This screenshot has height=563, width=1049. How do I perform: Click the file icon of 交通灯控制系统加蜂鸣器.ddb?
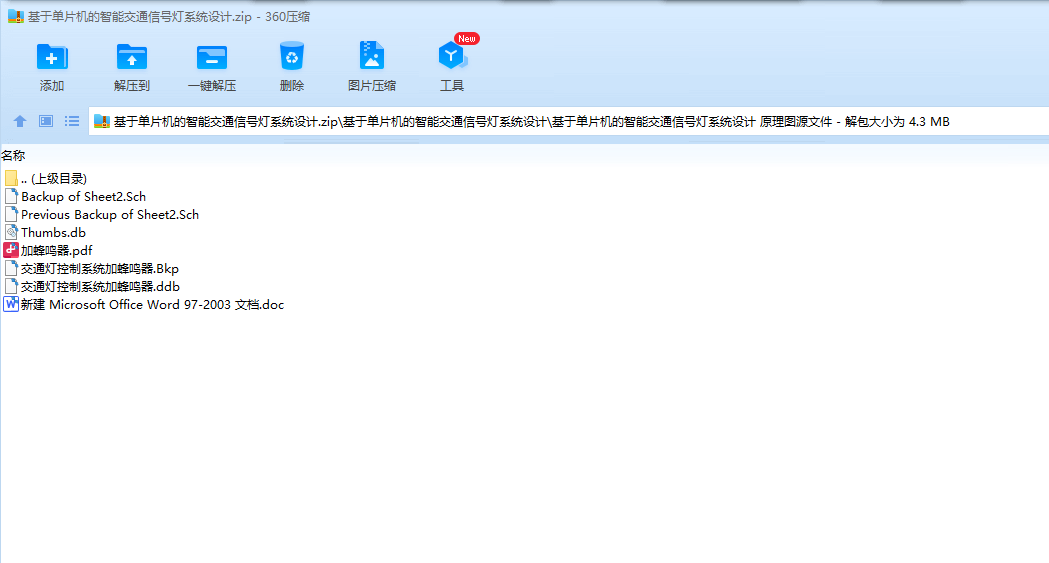click(x=11, y=287)
